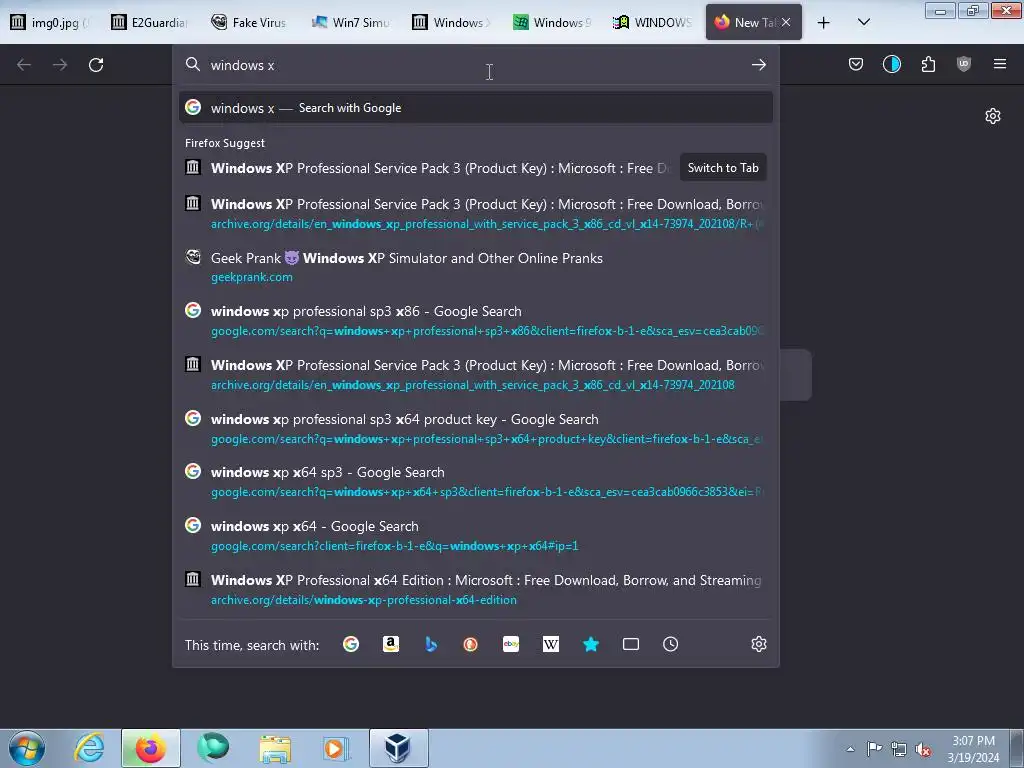This screenshot has height=768, width=1024.
Task: Go forward one page
Action: [60, 65]
